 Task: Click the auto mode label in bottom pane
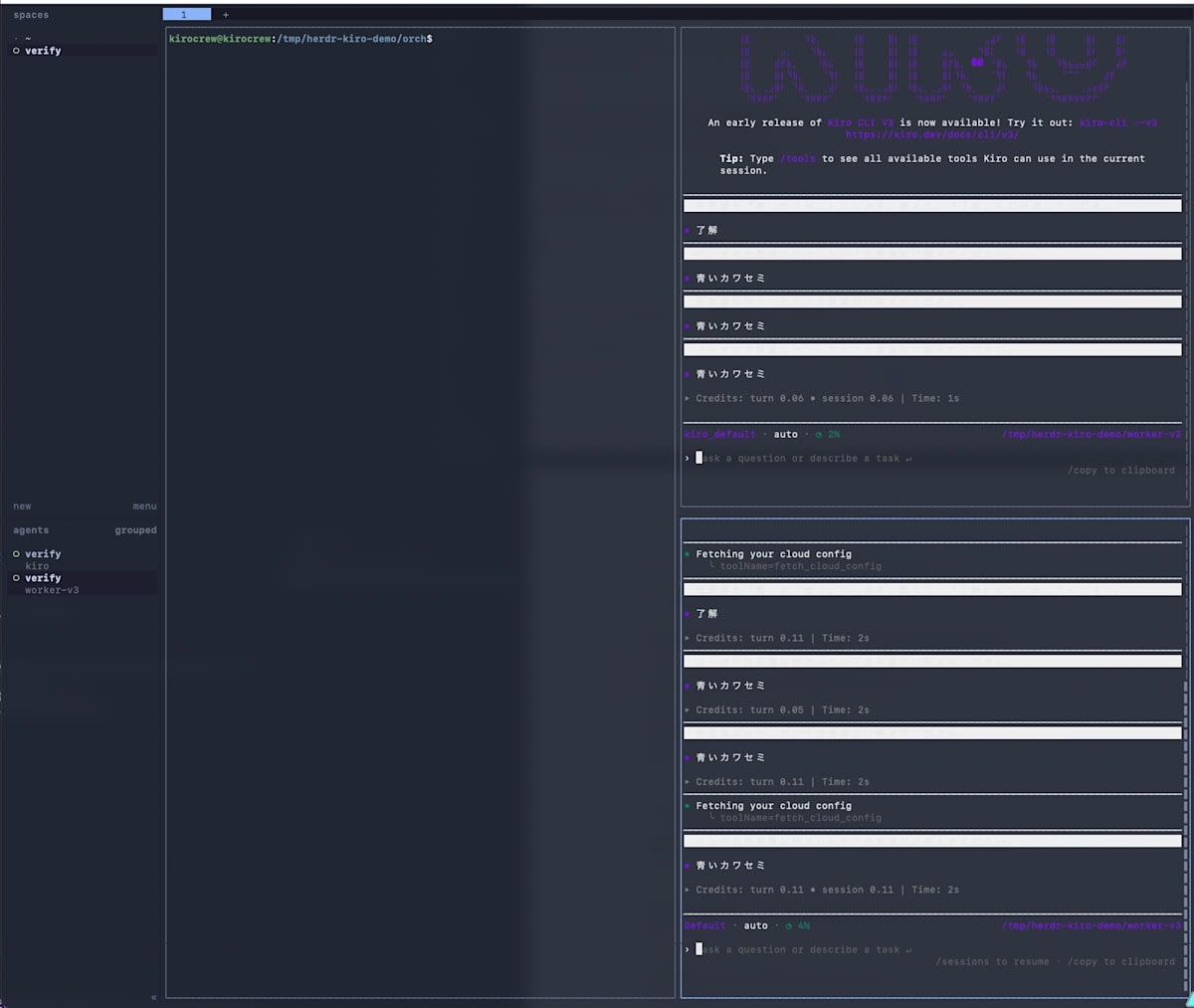756,926
